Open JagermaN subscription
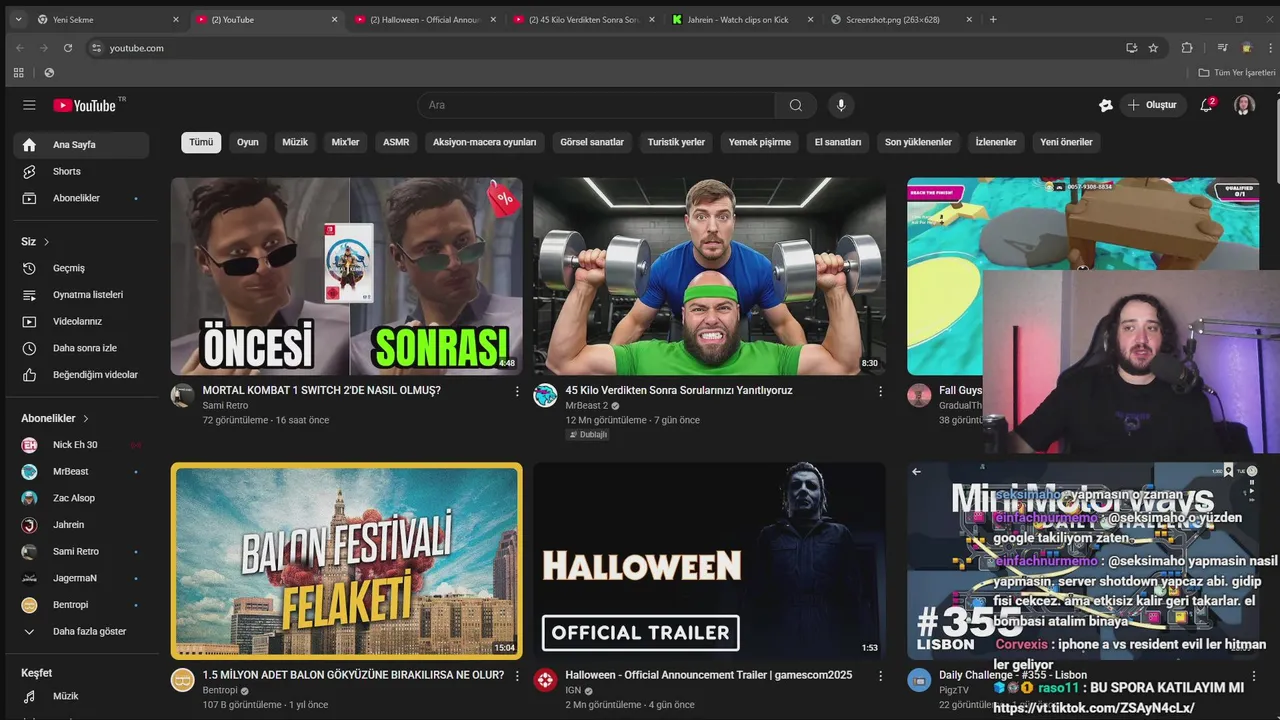 [81, 578]
